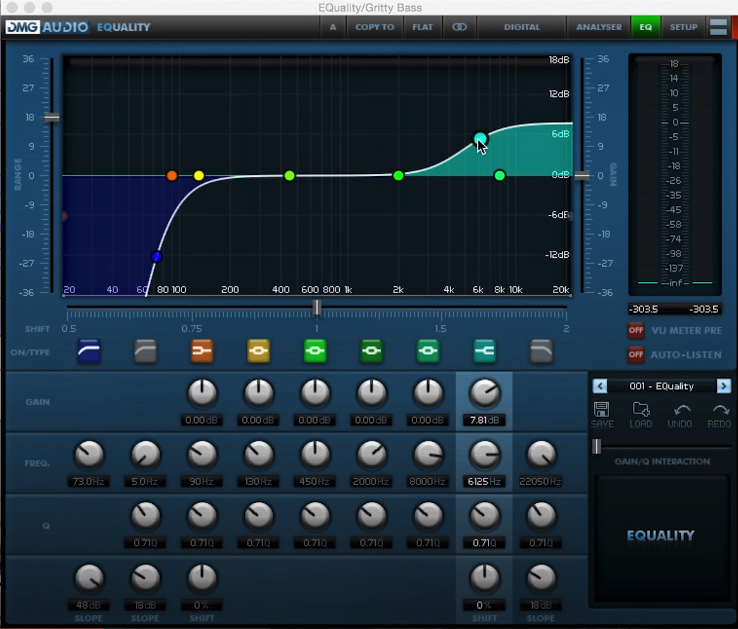
Task: Click the 73.0Hz frequency value field
Action: tap(88, 482)
